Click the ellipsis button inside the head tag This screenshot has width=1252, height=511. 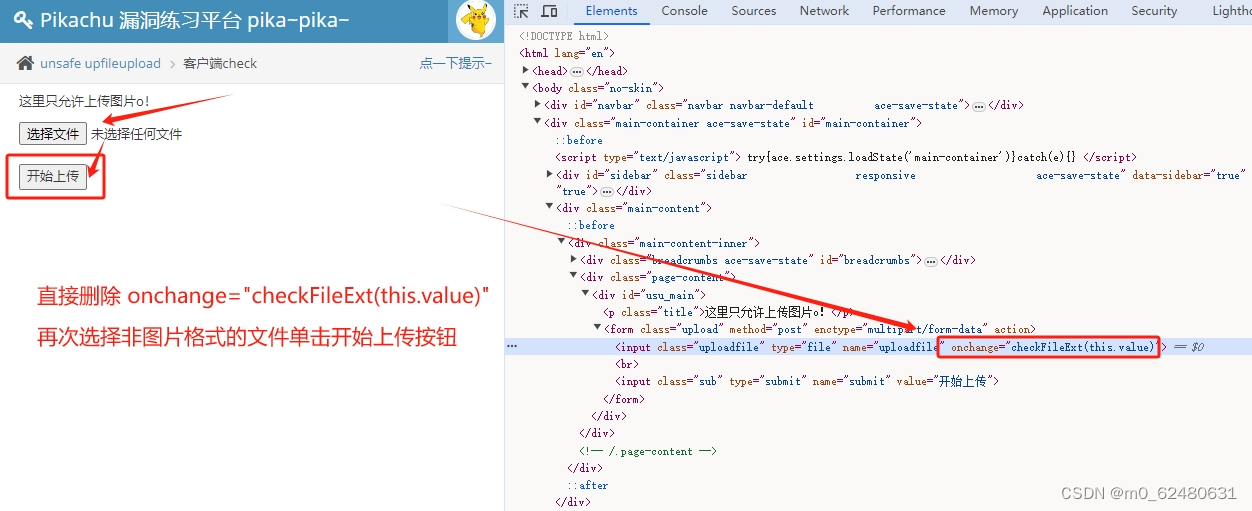pos(576,72)
